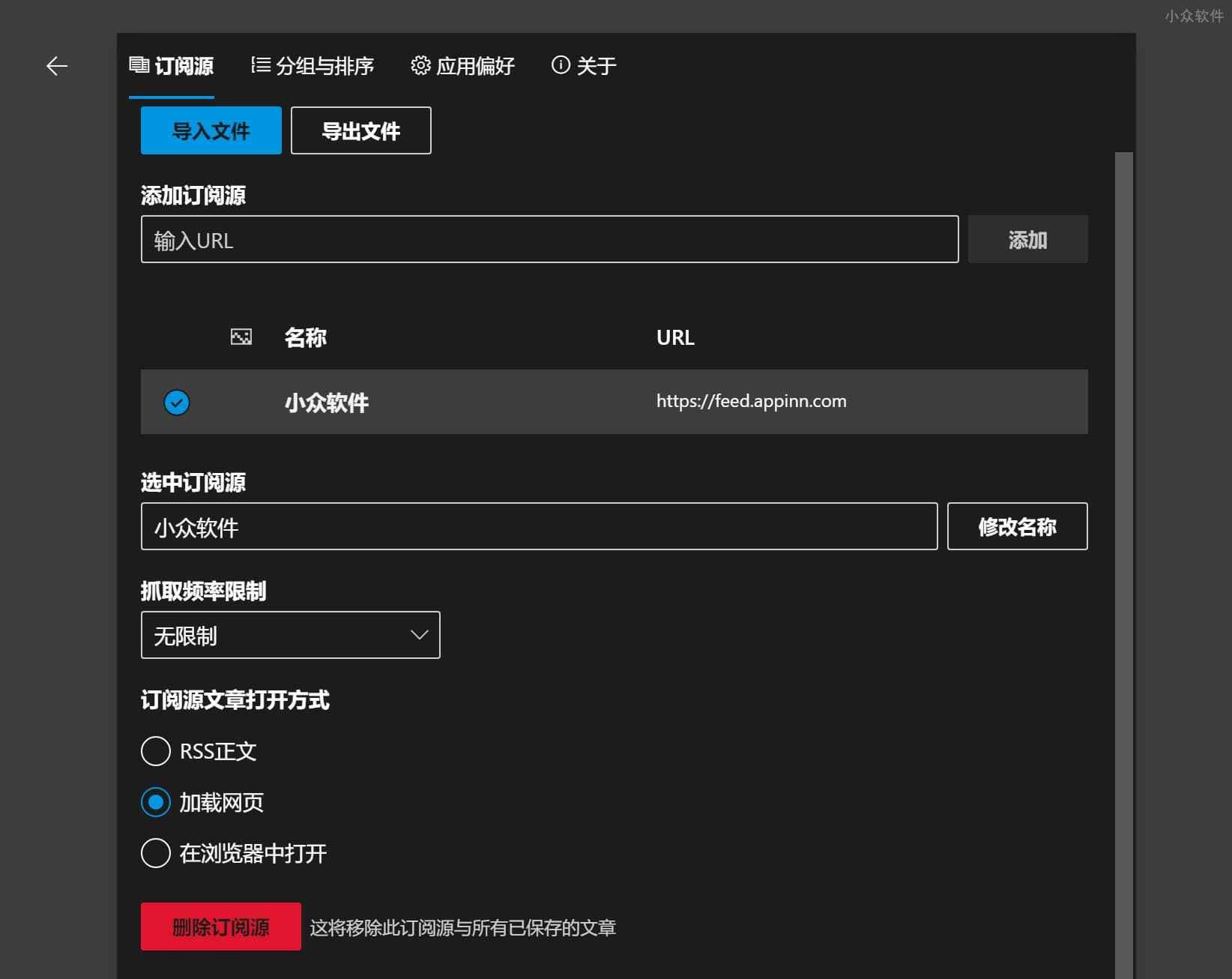The width and height of the screenshot is (1232, 979).
Task: Select the RSS正文 radio option
Action: 199,751
